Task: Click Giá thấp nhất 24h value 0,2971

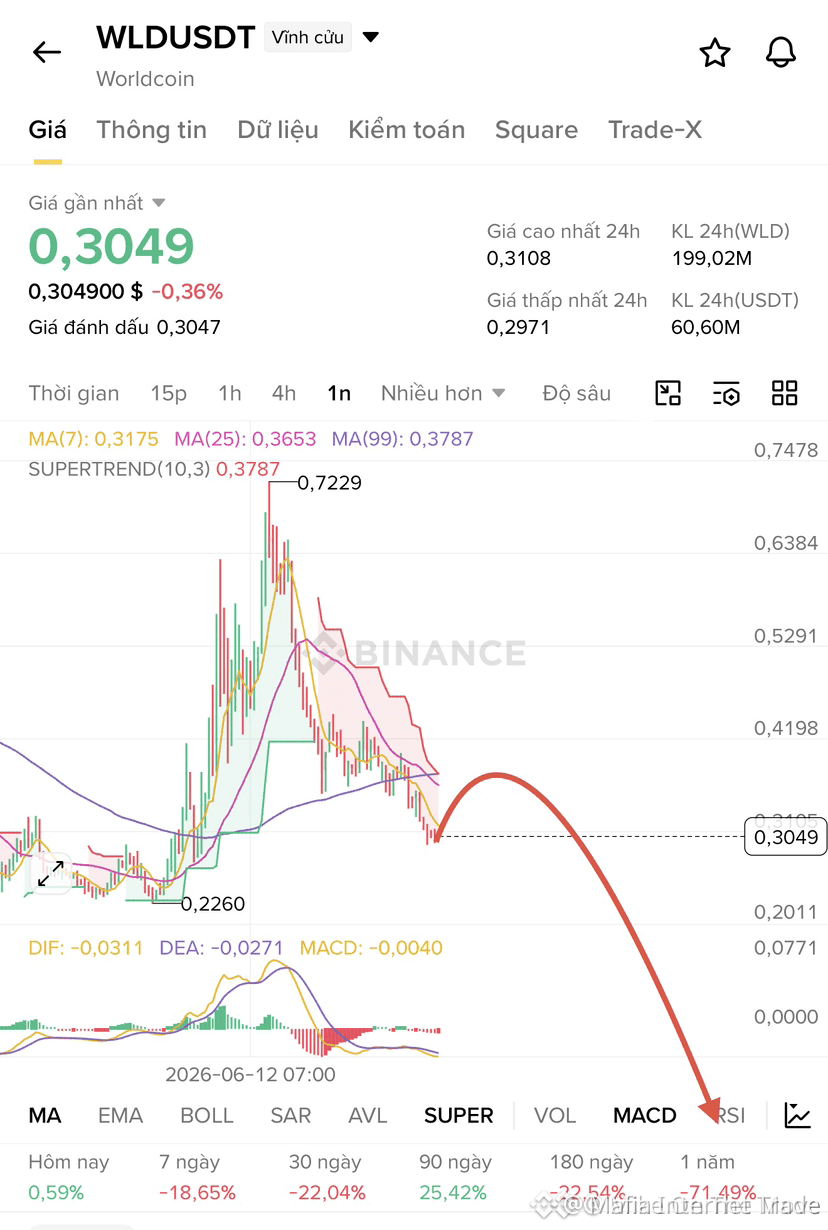Action: (x=519, y=327)
